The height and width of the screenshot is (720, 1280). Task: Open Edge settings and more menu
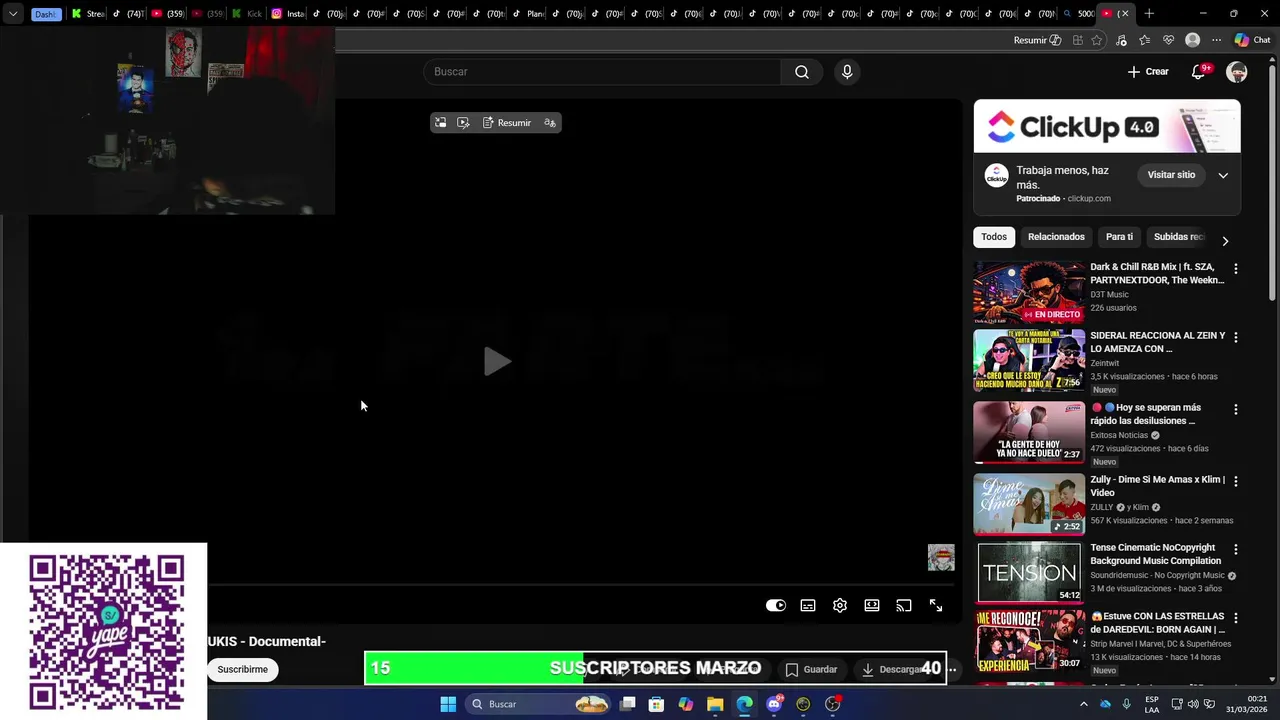(1216, 40)
